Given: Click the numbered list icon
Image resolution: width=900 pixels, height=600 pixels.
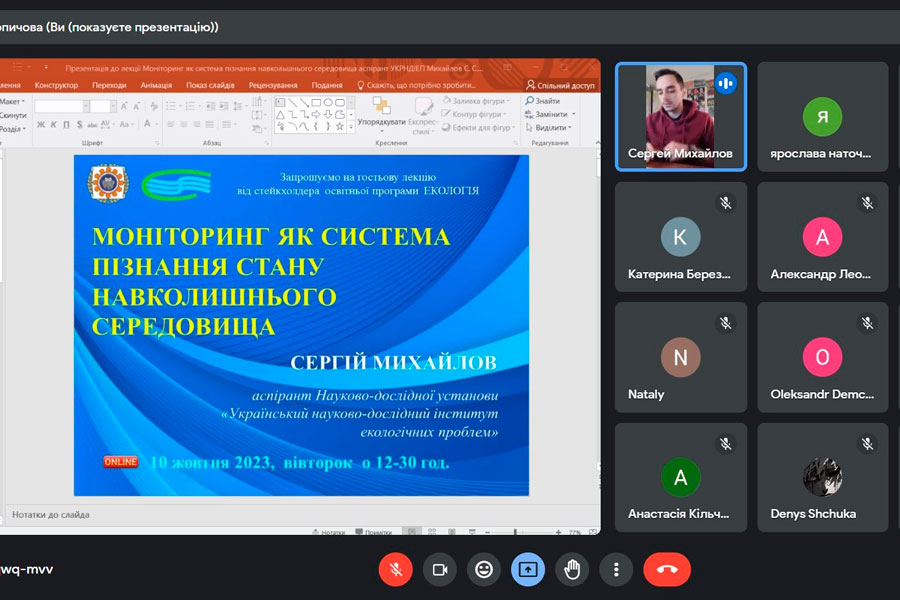Looking at the screenshot, I should click(191, 106).
